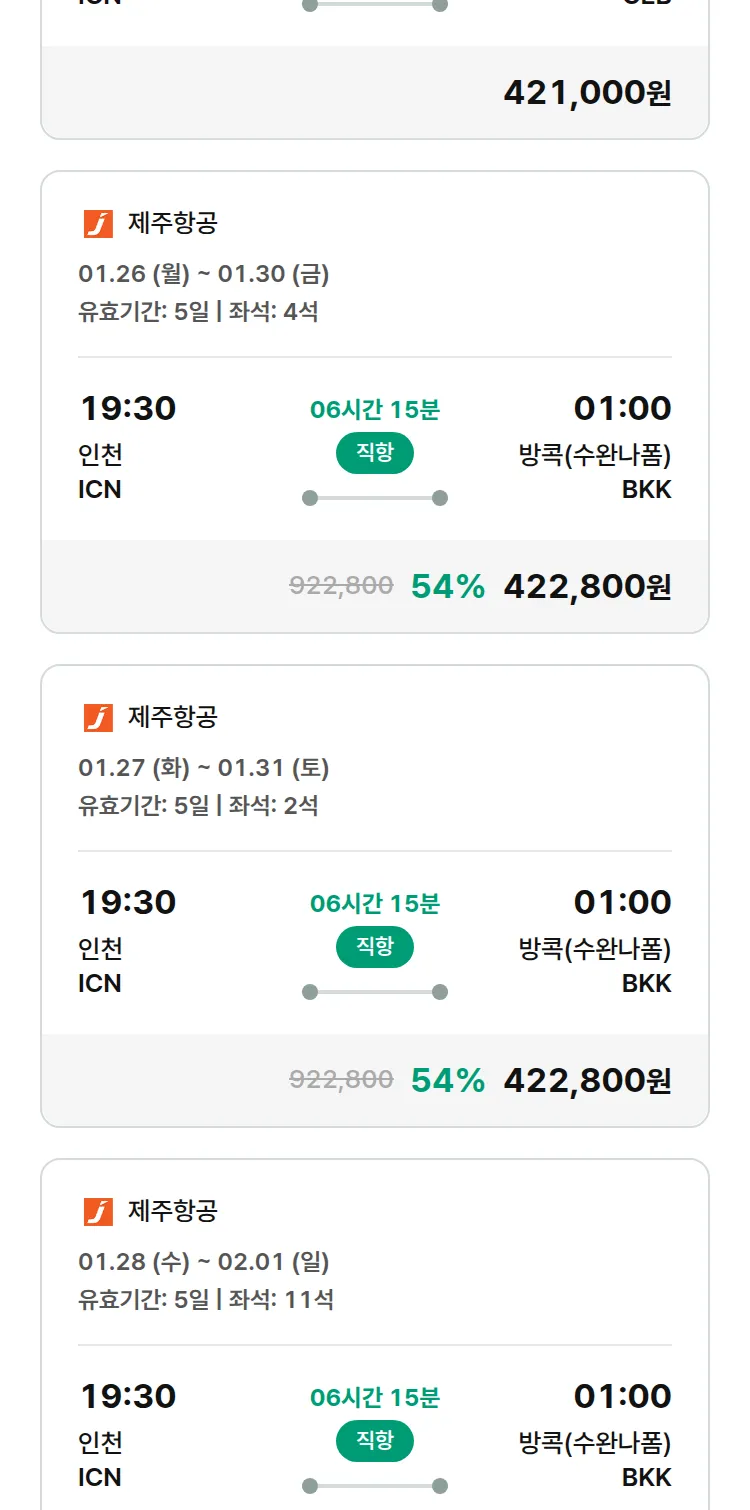Click the 54% discount label on the 01.27 flight
The image size is (750, 1510).
click(448, 1081)
